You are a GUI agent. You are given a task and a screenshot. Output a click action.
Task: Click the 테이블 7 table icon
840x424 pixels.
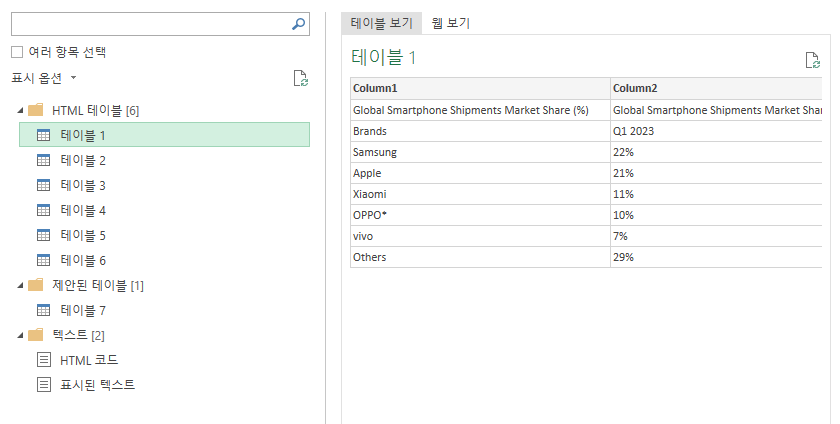pyautogui.click(x=43, y=310)
